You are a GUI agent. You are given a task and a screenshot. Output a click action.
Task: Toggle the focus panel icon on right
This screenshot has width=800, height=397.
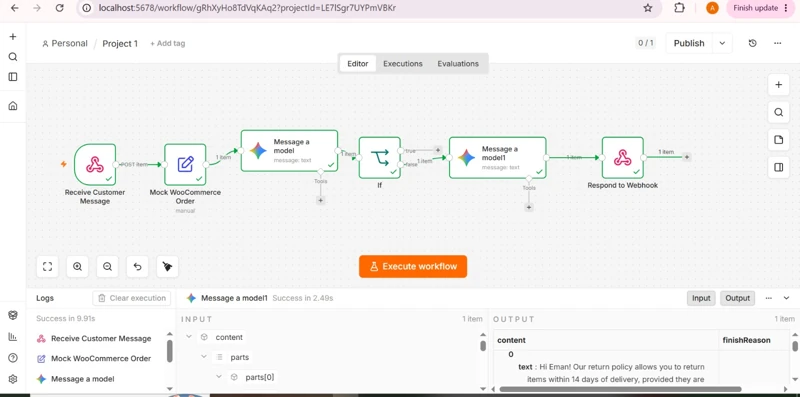coord(779,167)
